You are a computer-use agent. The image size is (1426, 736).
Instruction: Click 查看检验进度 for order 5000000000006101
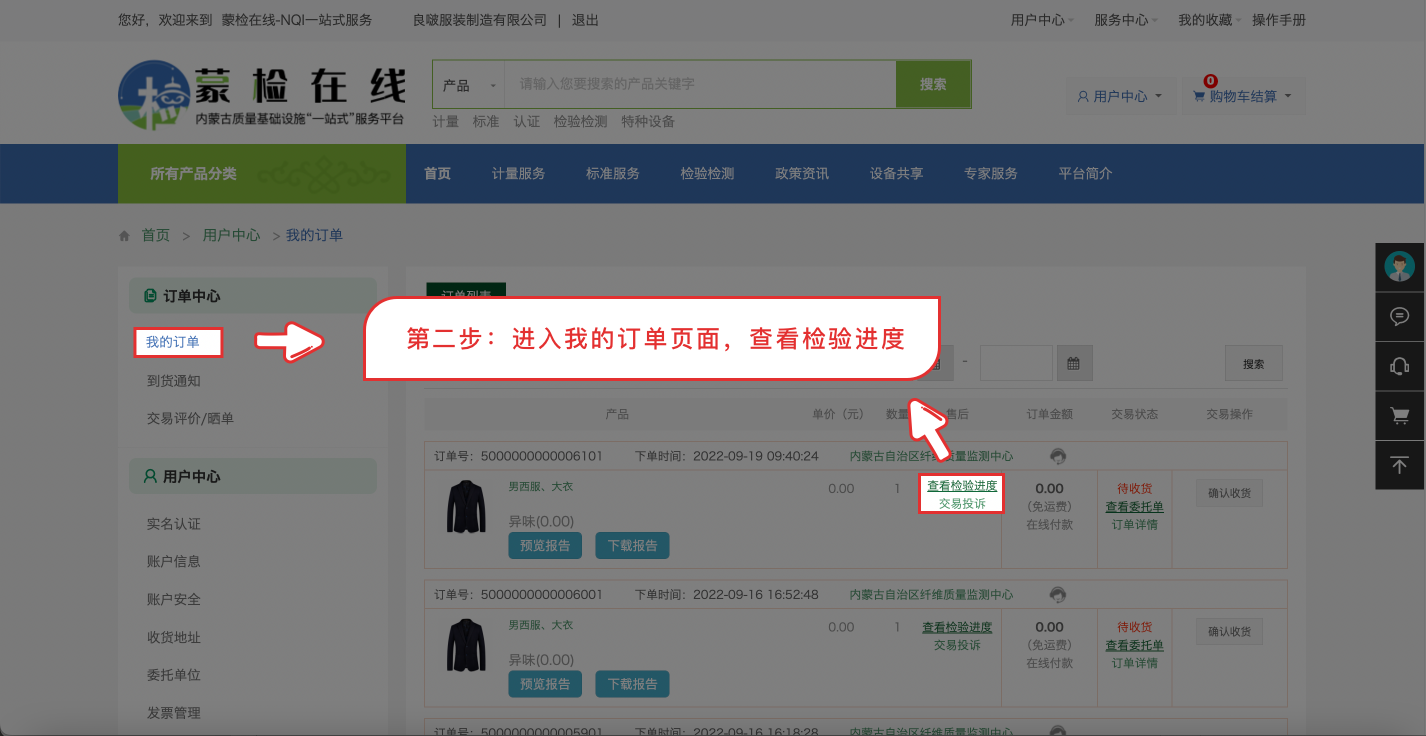pos(962,486)
